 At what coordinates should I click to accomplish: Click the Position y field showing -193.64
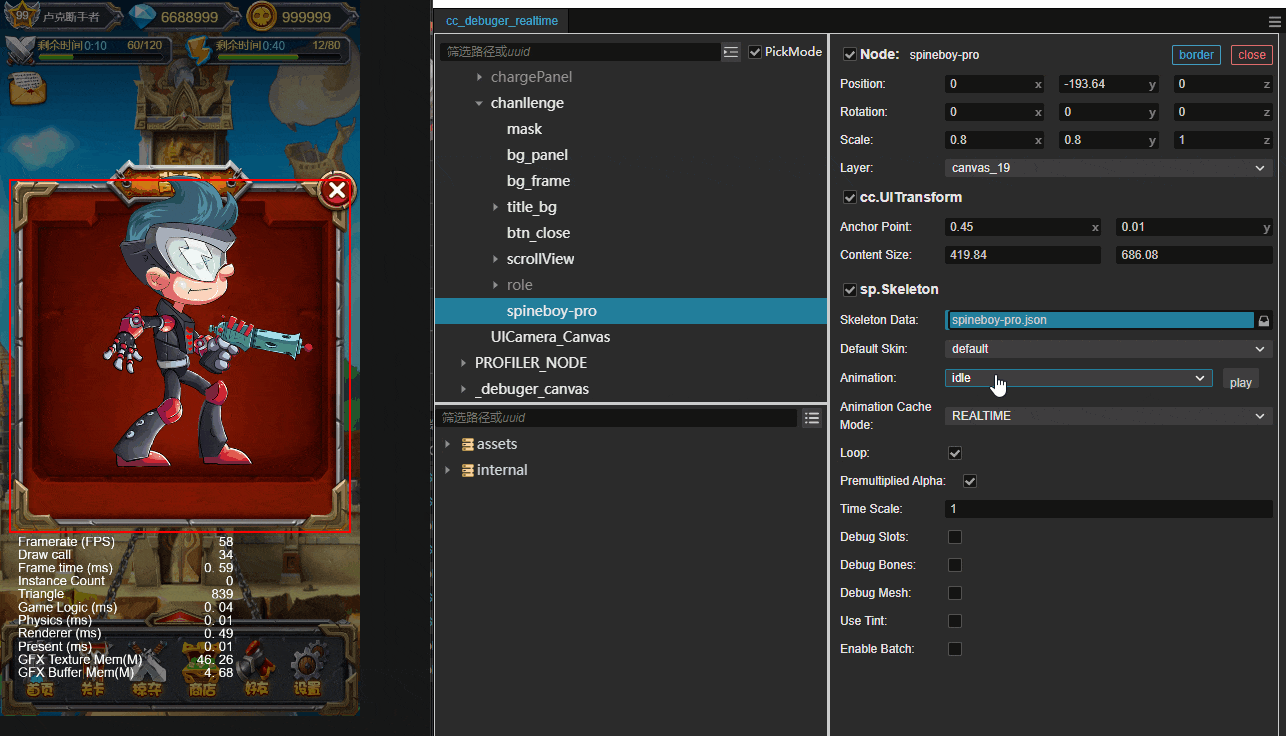point(1108,84)
